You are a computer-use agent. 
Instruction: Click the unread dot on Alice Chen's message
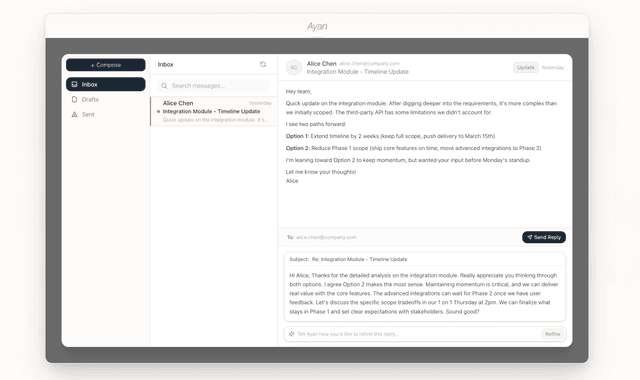tap(158, 111)
